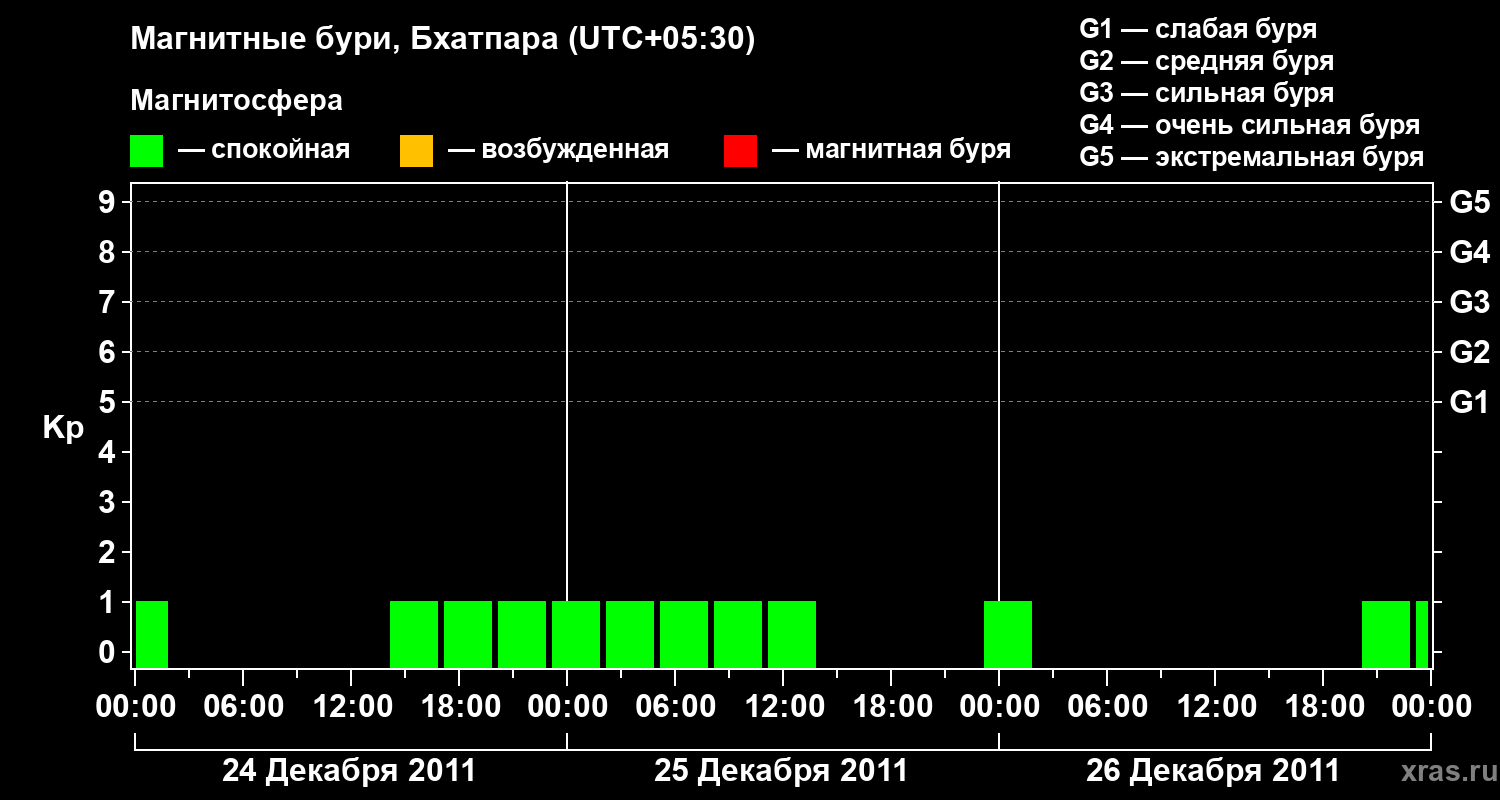Screen dimensions: 1500x800
Task: Click the 'G4' right-axis label at Kp 8
Action: click(x=1470, y=252)
